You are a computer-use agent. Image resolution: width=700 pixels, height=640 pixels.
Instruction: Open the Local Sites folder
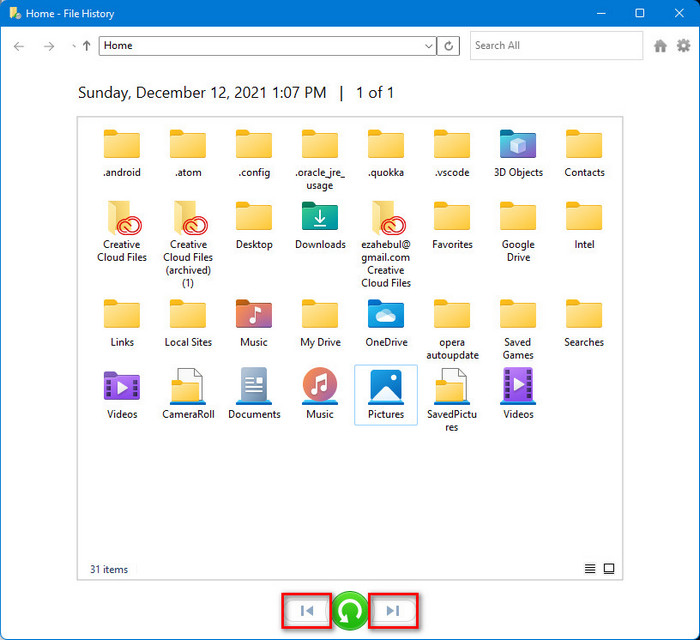point(188,323)
